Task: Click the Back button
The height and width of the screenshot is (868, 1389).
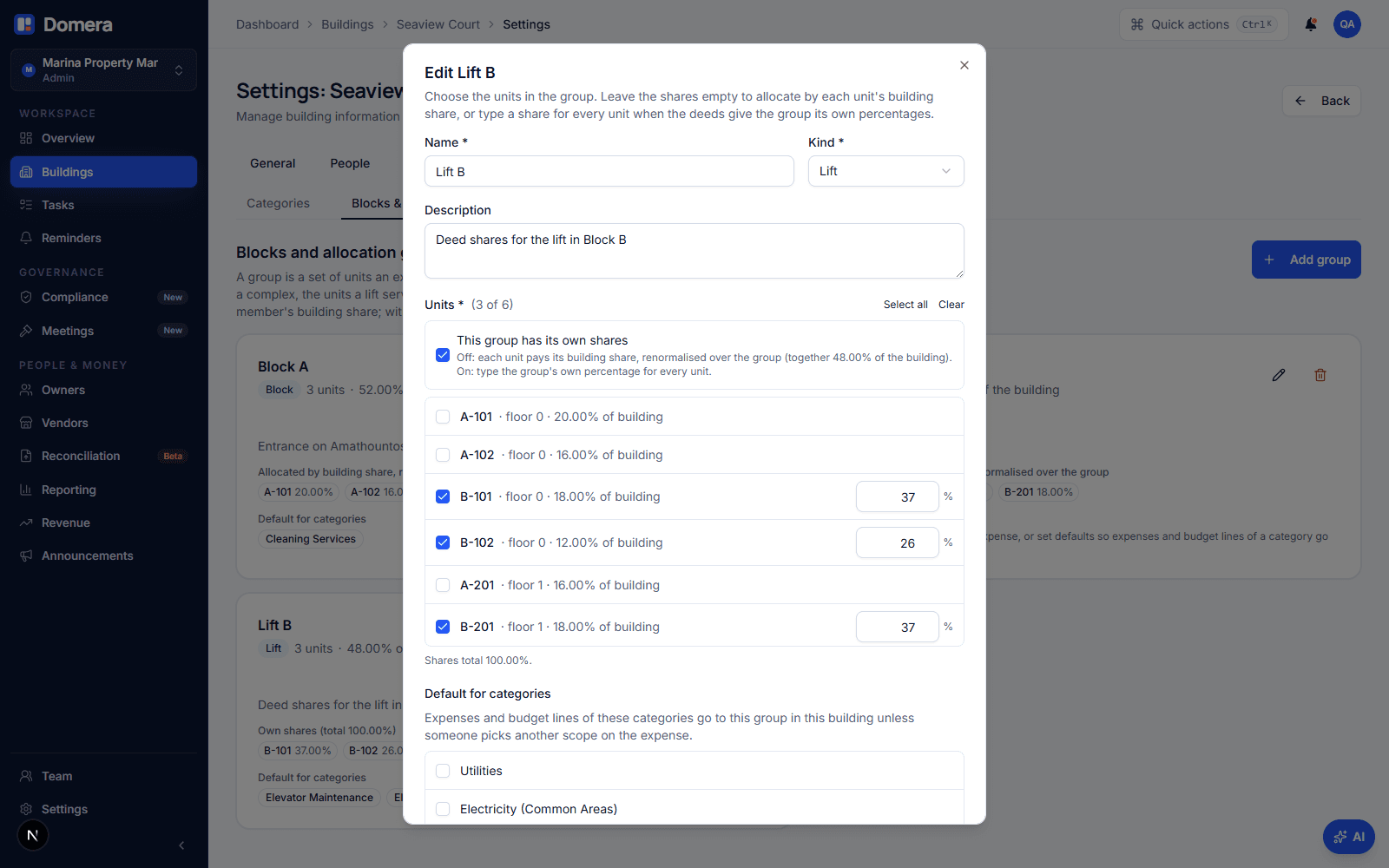Action: [1321, 101]
